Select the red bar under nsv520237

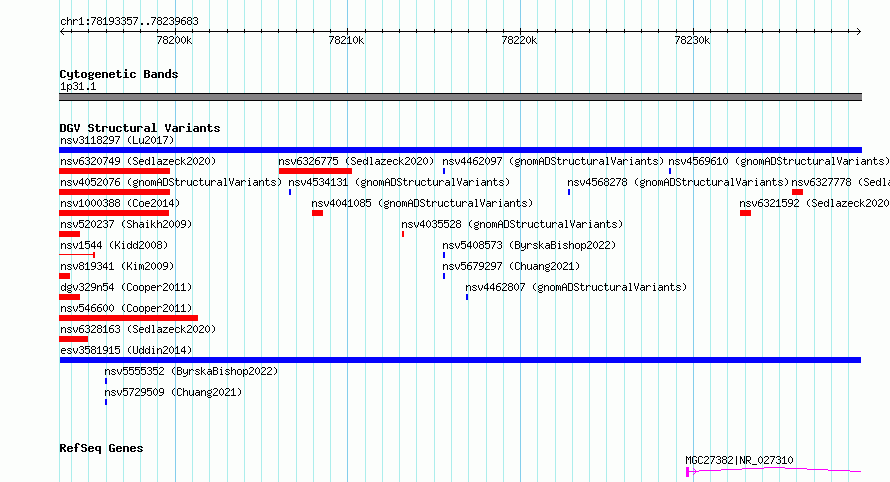(69, 234)
